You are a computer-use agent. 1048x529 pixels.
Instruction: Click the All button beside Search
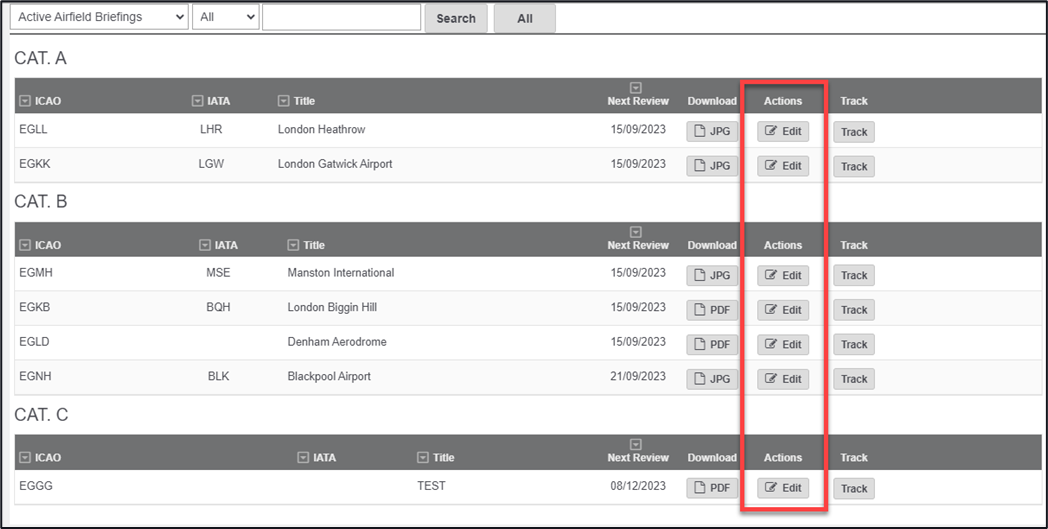[524, 18]
